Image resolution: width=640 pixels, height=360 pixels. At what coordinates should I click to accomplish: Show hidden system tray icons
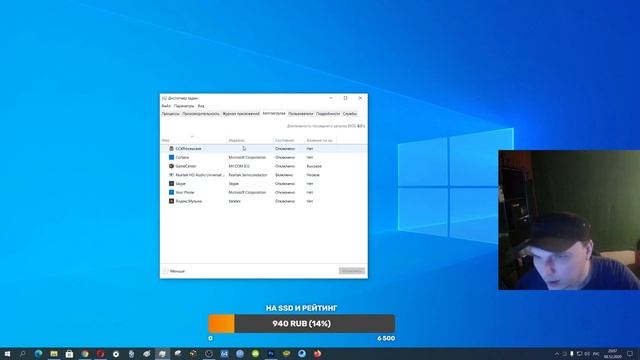pos(556,354)
